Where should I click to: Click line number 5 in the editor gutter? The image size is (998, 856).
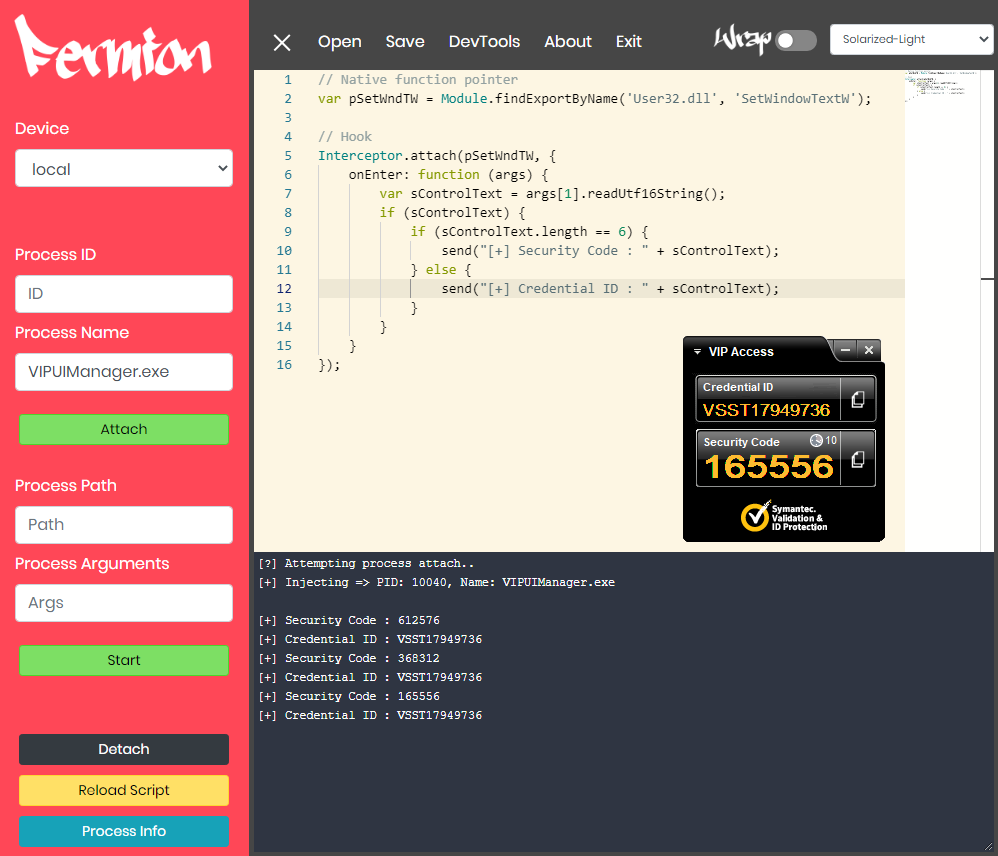coord(288,156)
